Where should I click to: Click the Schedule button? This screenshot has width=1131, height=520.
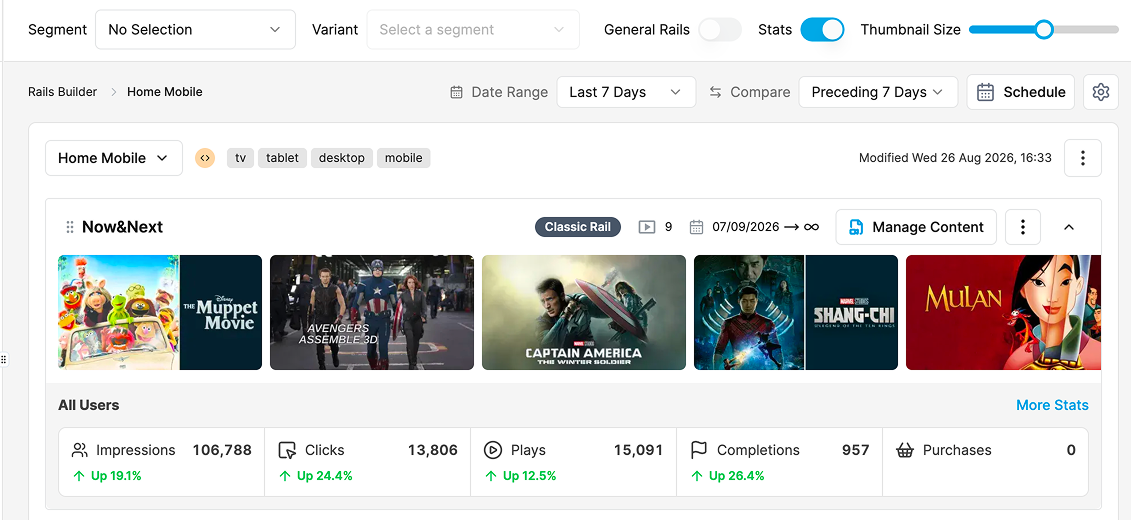pos(1021,92)
